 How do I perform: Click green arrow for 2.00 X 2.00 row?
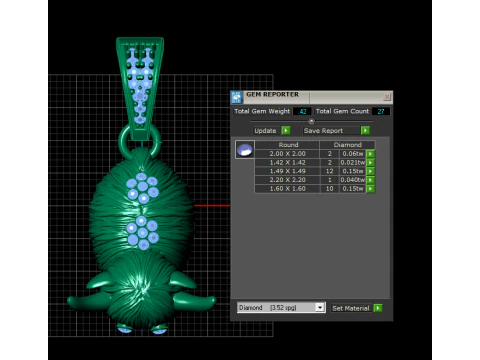(370, 154)
